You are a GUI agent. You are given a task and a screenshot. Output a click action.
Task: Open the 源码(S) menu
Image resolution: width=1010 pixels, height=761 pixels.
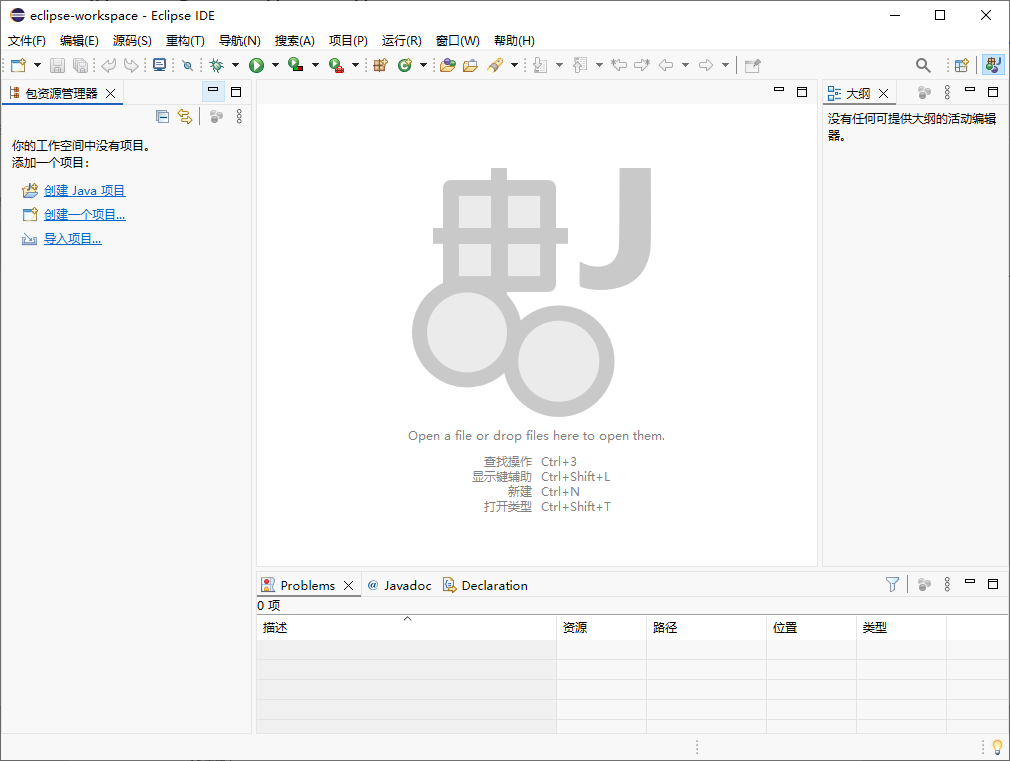(x=132, y=41)
